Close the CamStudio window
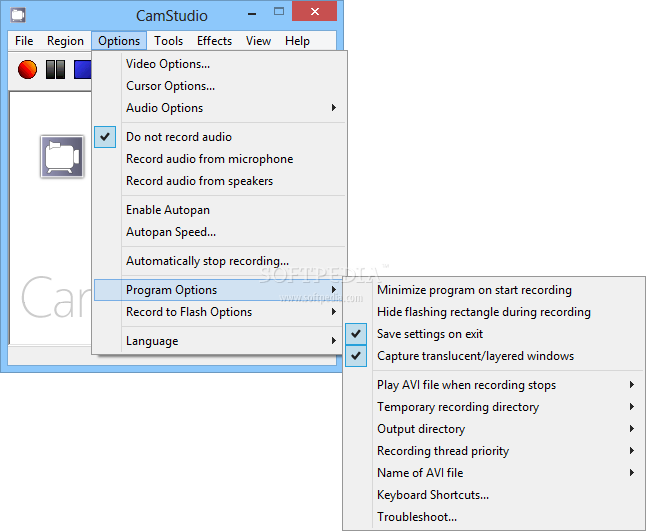This screenshot has height=531, width=646. (x=315, y=12)
